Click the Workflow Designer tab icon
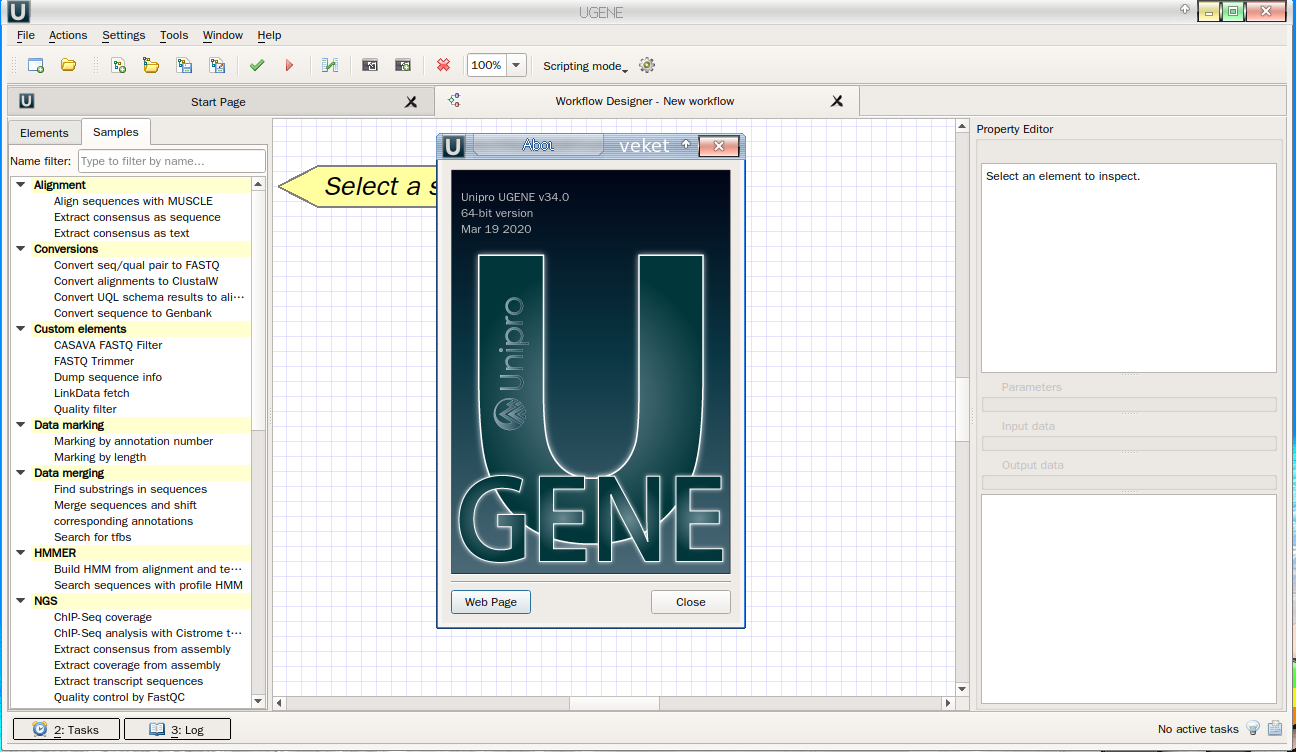 pyautogui.click(x=453, y=100)
